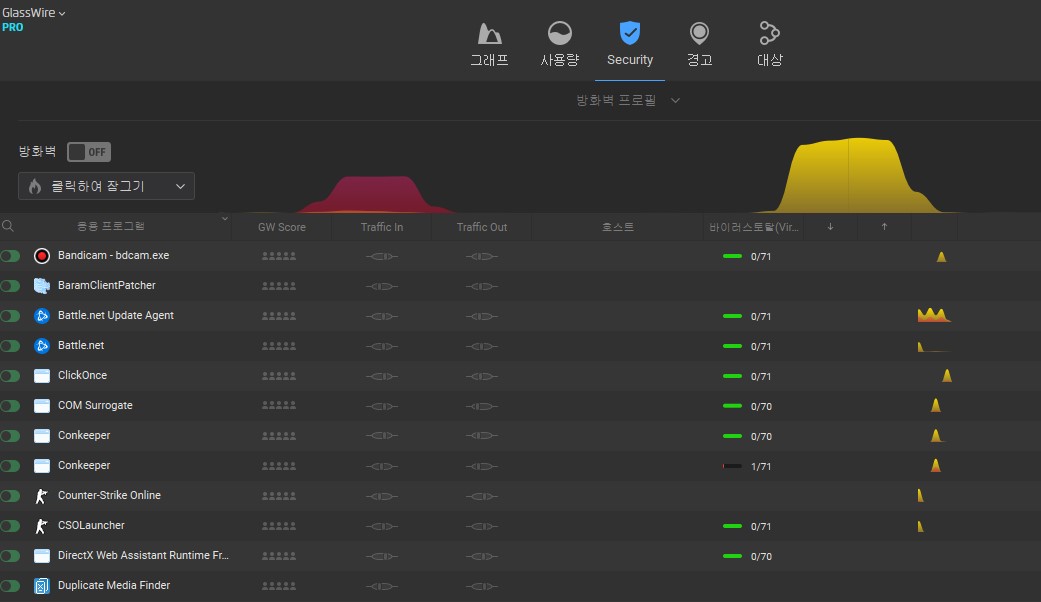Click the app icon beside the Battle.net name

42,346
